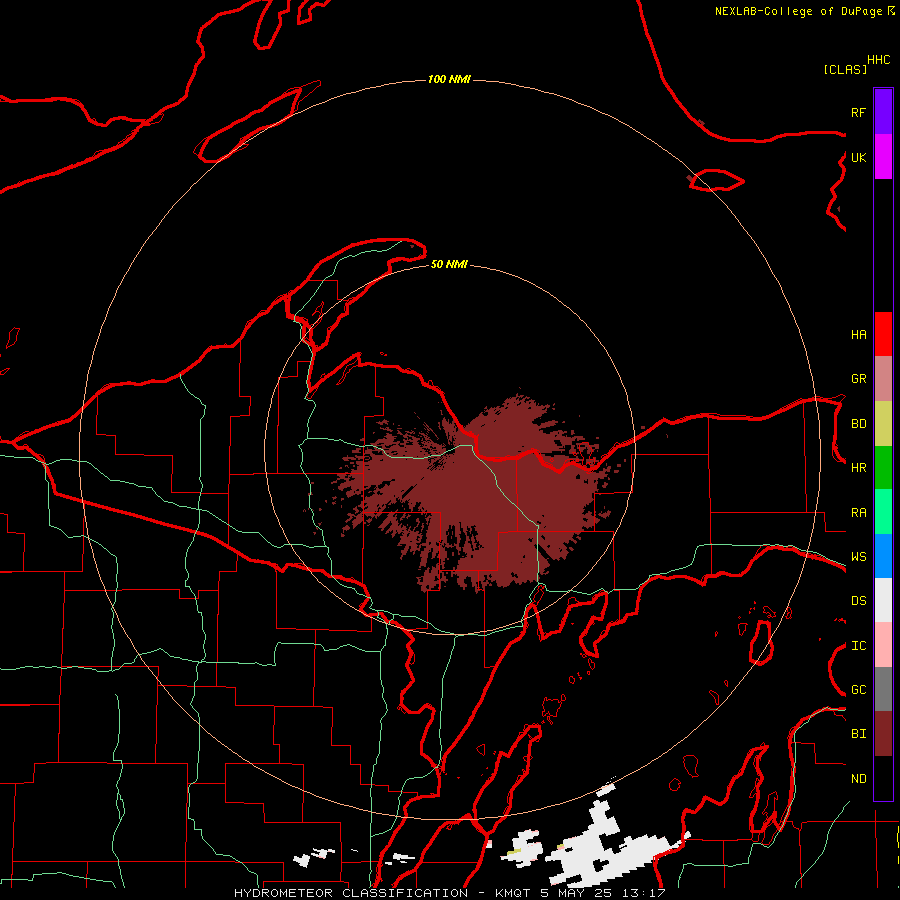The image size is (900, 900).
Task: Click the HA red legend color swatch
Action: click(x=883, y=334)
